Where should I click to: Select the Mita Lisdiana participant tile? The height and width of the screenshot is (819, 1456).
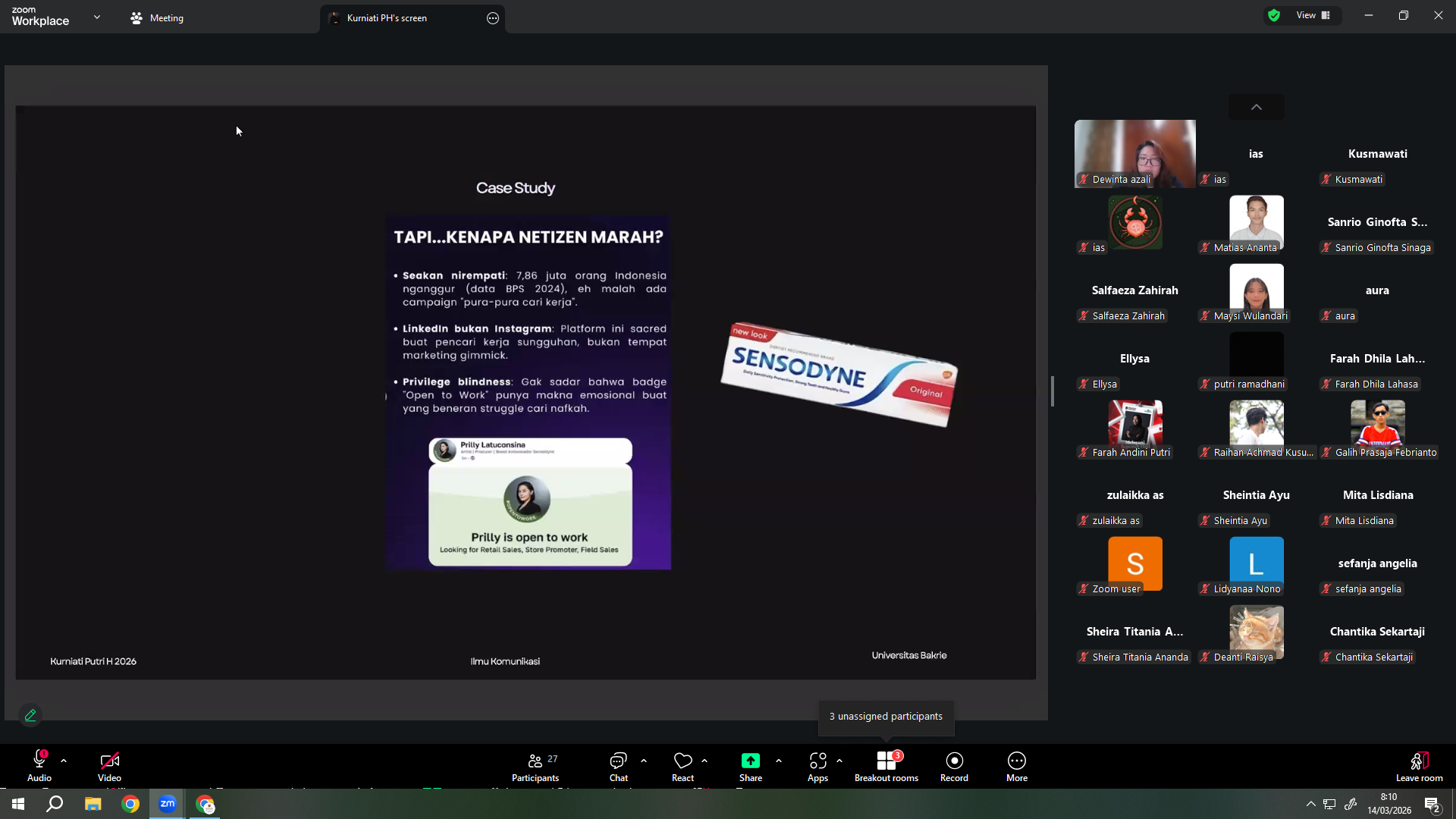pos(1378,495)
